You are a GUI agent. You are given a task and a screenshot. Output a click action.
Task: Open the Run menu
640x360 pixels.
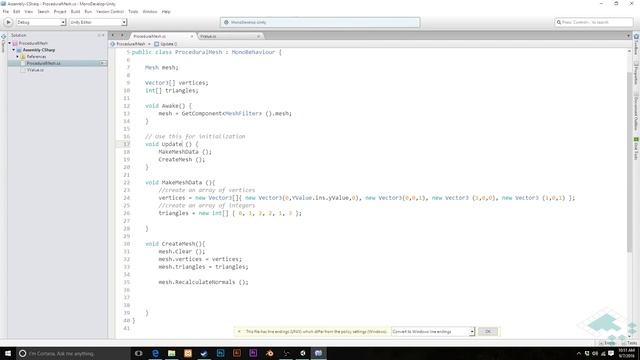[x=88, y=12]
